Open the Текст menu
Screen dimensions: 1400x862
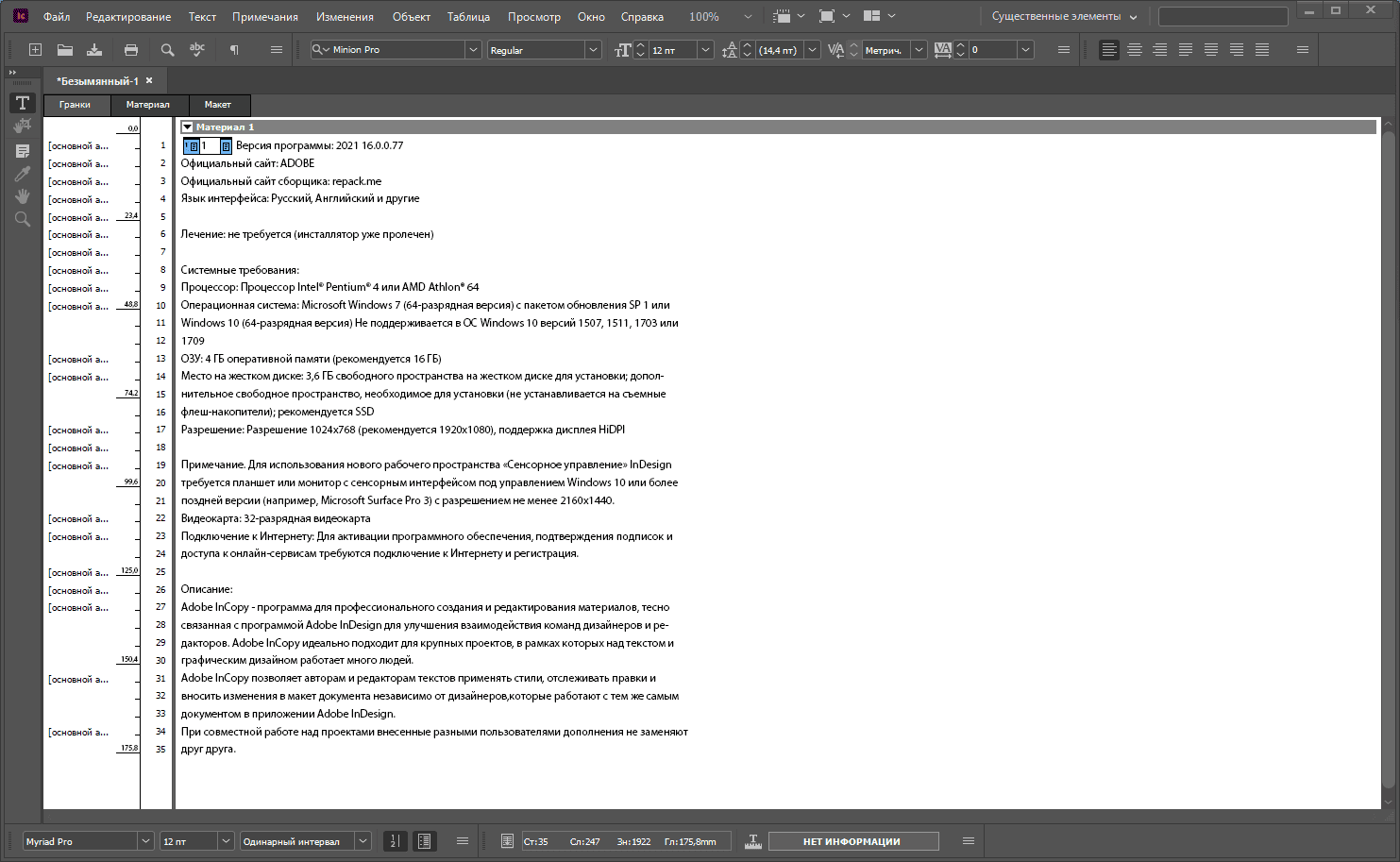point(202,17)
